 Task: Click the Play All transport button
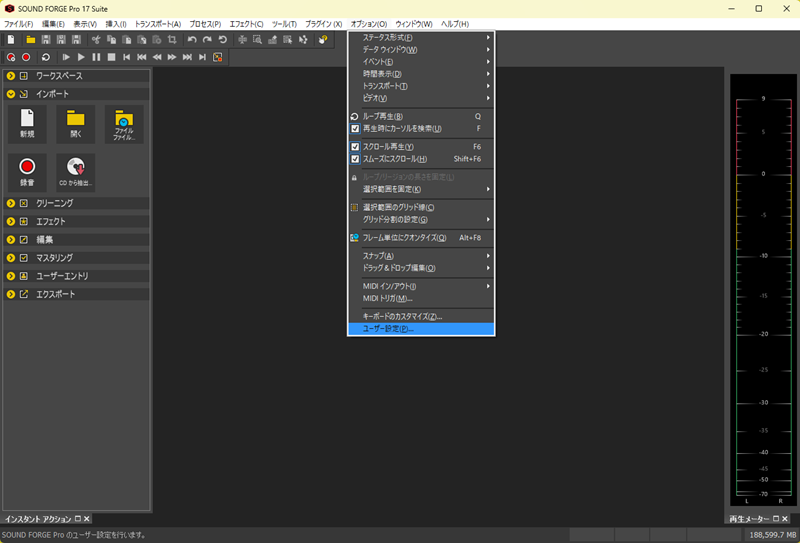coord(66,57)
